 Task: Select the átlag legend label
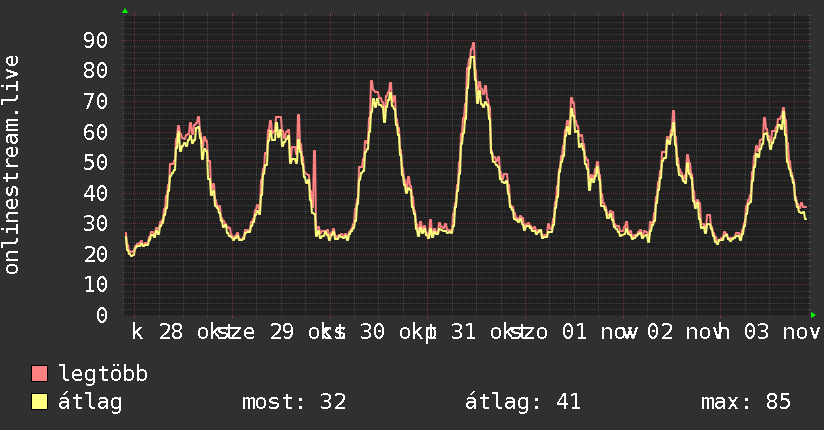[x=90, y=402]
